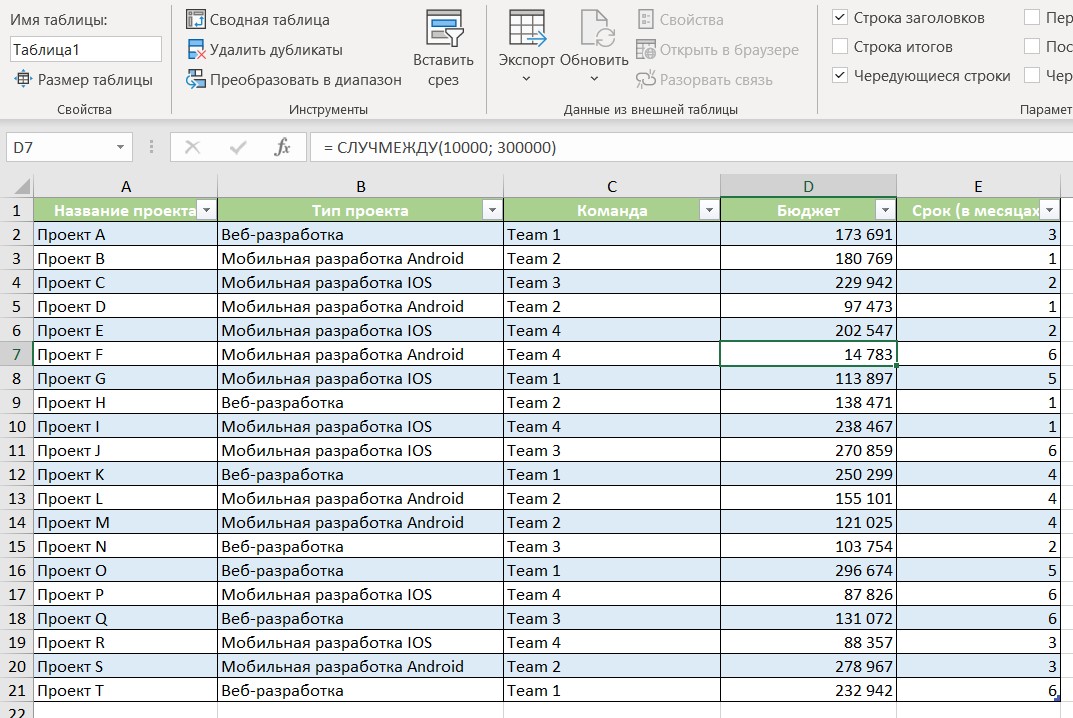Select row 12 header
The image size is (1073, 718).
tap(16, 474)
